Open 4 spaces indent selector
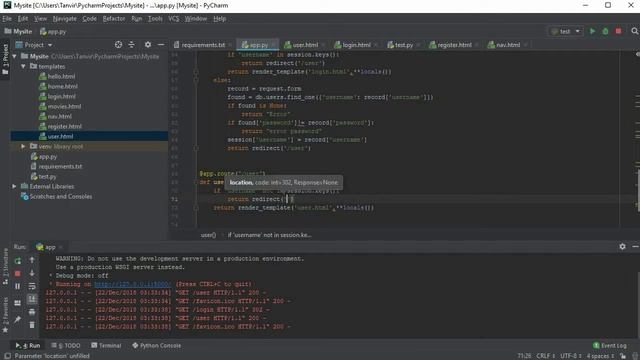640x360 pixels. pyautogui.click(x=600, y=356)
